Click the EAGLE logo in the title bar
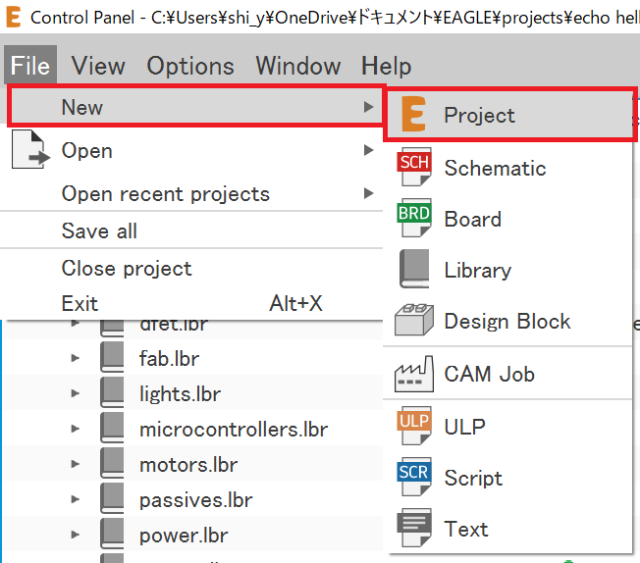640x563 pixels. point(13,17)
